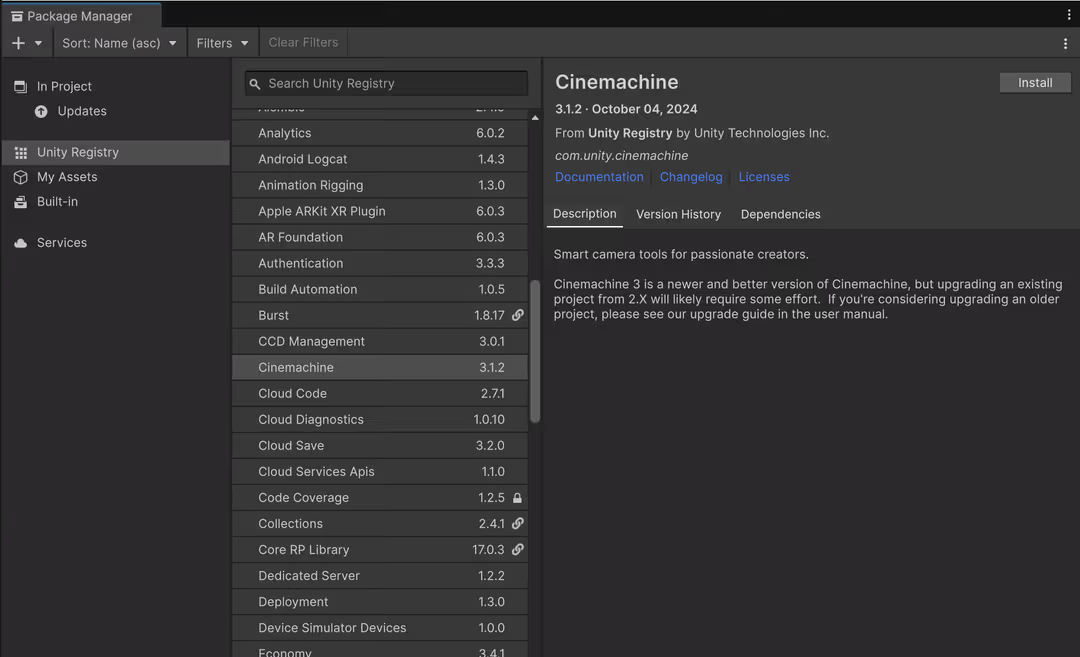The width and height of the screenshot is (1080, 657).
Task: Select the Authentication package
Action: point(380,263)
